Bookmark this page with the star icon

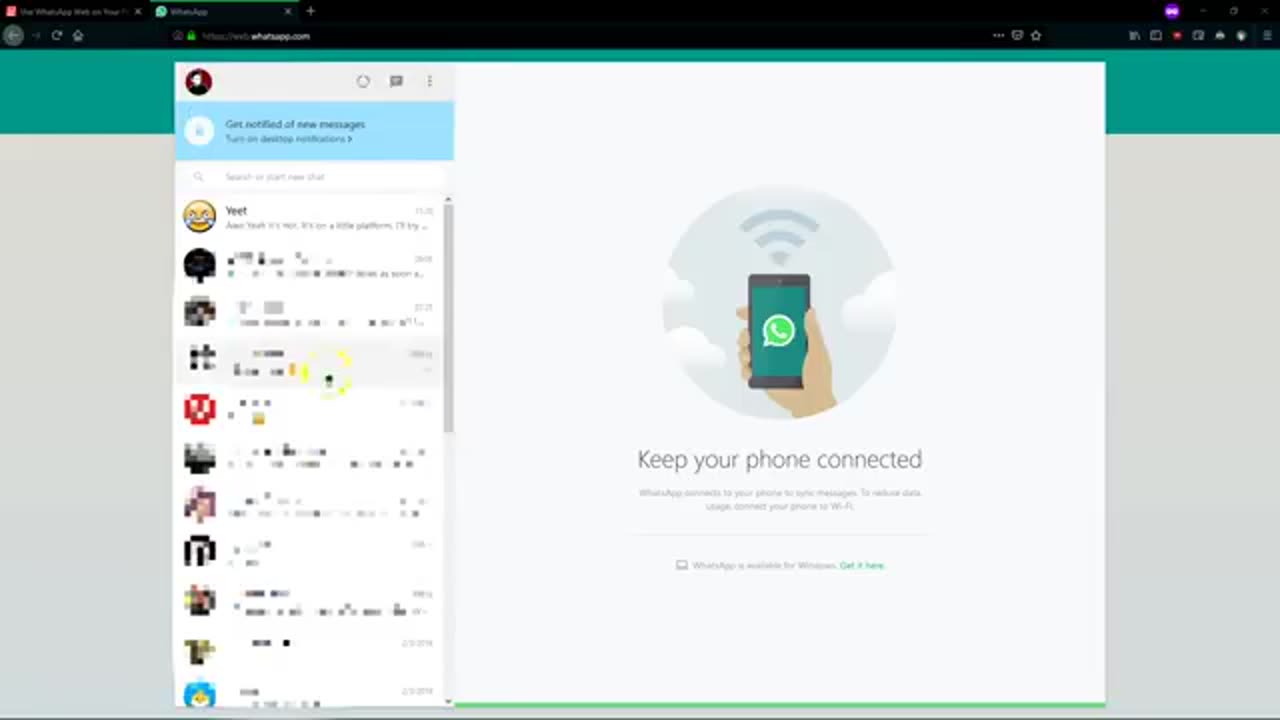pyautogui.click(x=1036, y=35)
